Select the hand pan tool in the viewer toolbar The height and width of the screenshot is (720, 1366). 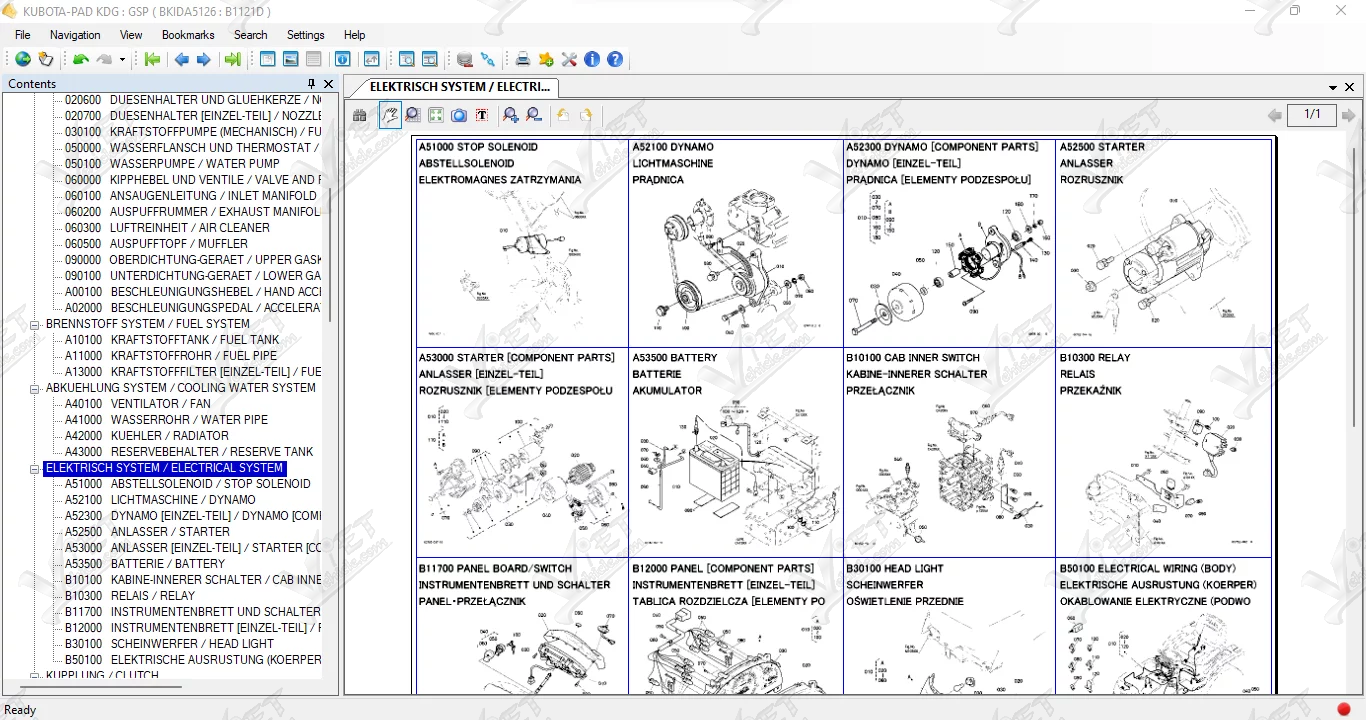pyautogui.click(x=390, y=116)
